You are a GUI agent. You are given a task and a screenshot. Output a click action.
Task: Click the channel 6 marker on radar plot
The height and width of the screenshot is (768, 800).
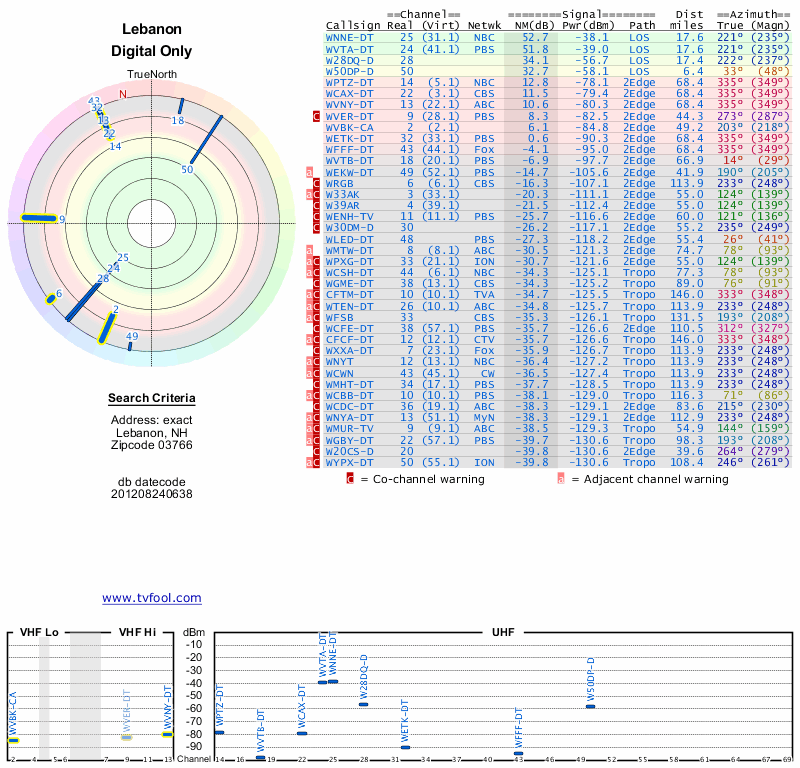tap(50, 297)
